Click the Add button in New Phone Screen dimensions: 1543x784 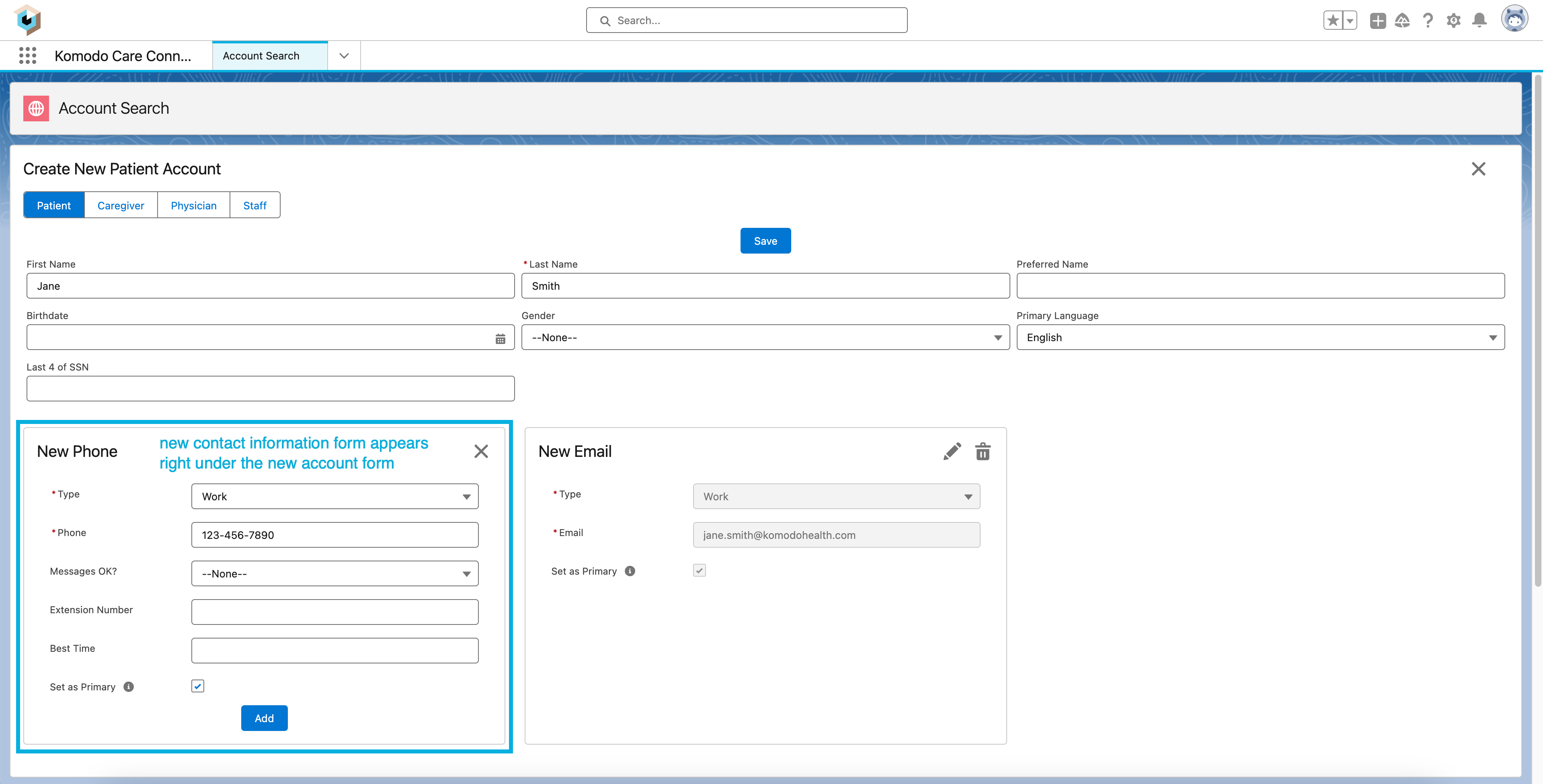click(264, 718)
